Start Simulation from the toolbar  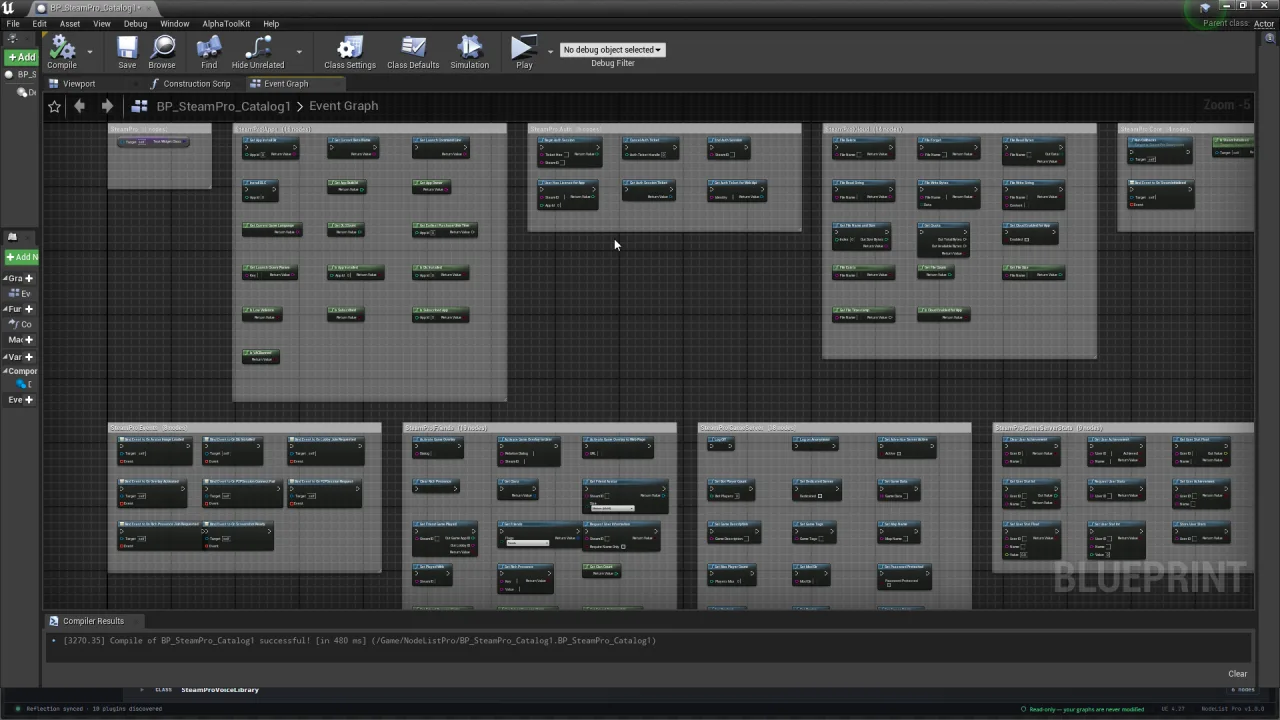(x=470, y=52)
